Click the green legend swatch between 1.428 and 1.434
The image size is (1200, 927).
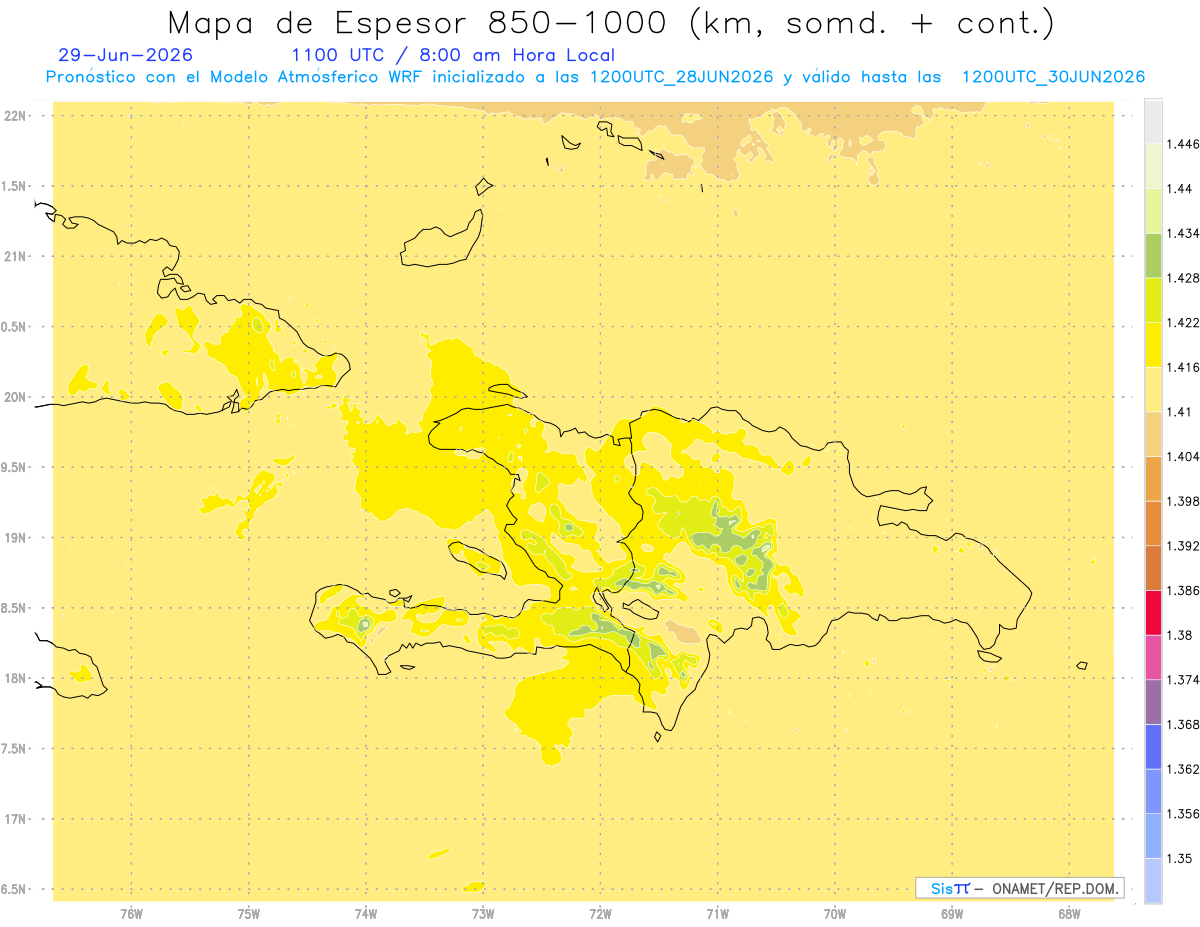tap(1153, 255)
